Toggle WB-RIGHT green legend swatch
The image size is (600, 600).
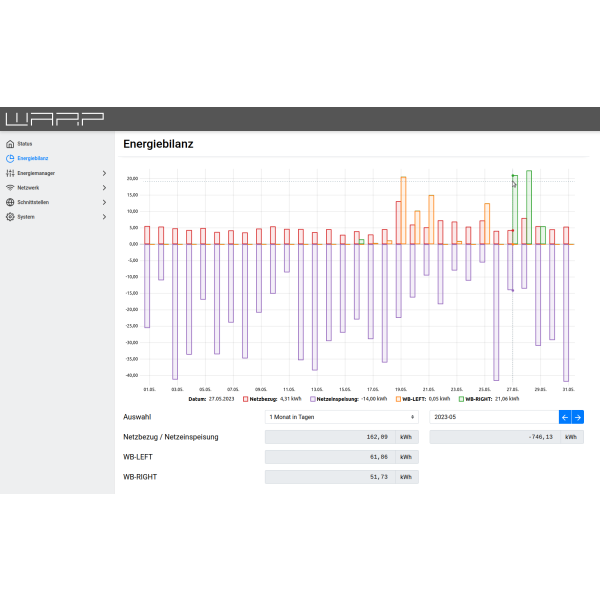click(461, 399)
